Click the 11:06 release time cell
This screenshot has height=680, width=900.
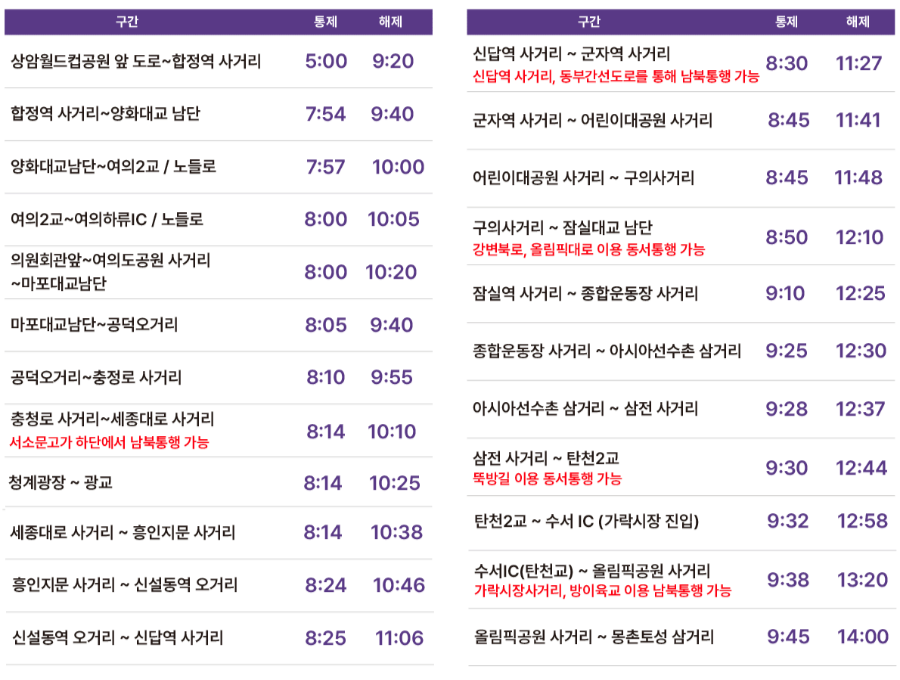399,638
